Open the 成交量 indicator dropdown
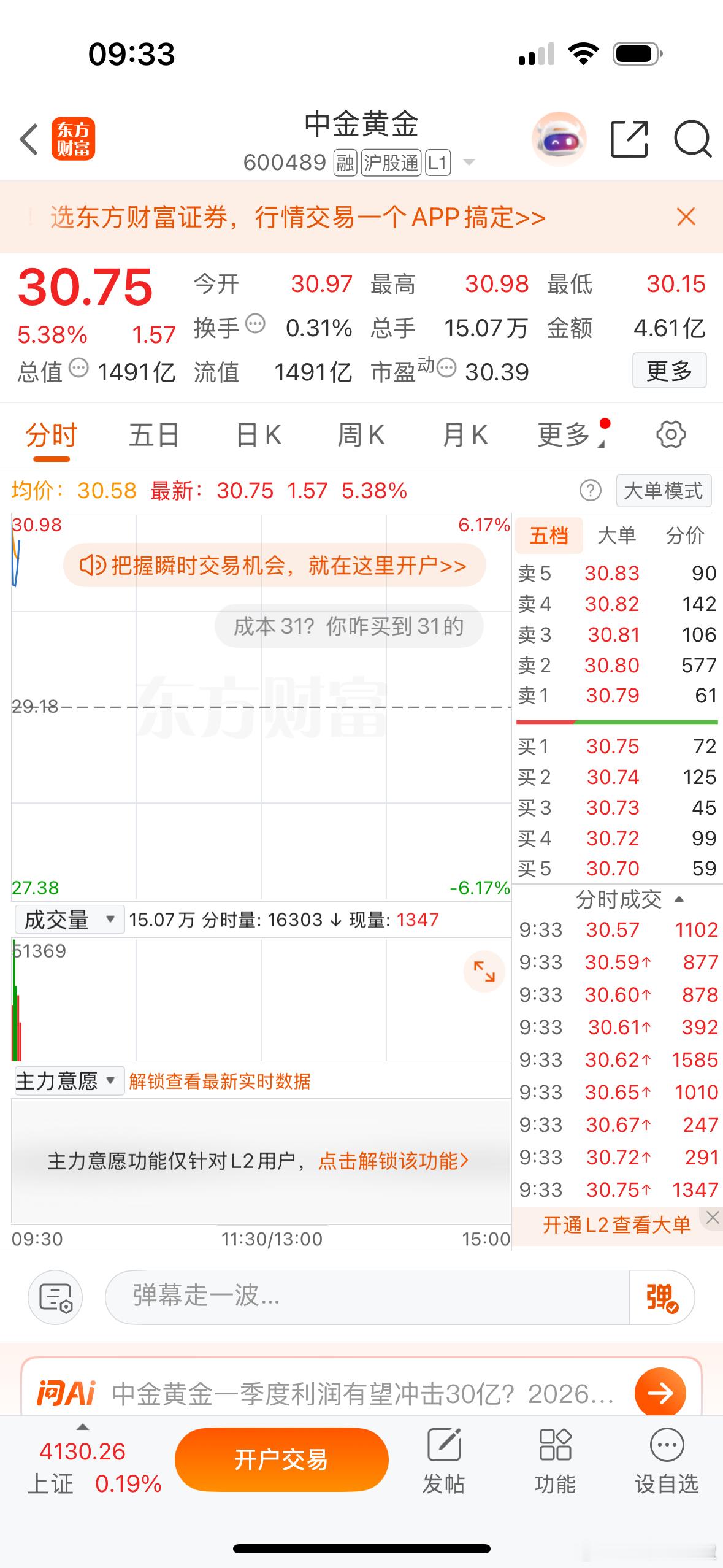This screenshot has height=1568, width=723. click(x=69, y=920)
